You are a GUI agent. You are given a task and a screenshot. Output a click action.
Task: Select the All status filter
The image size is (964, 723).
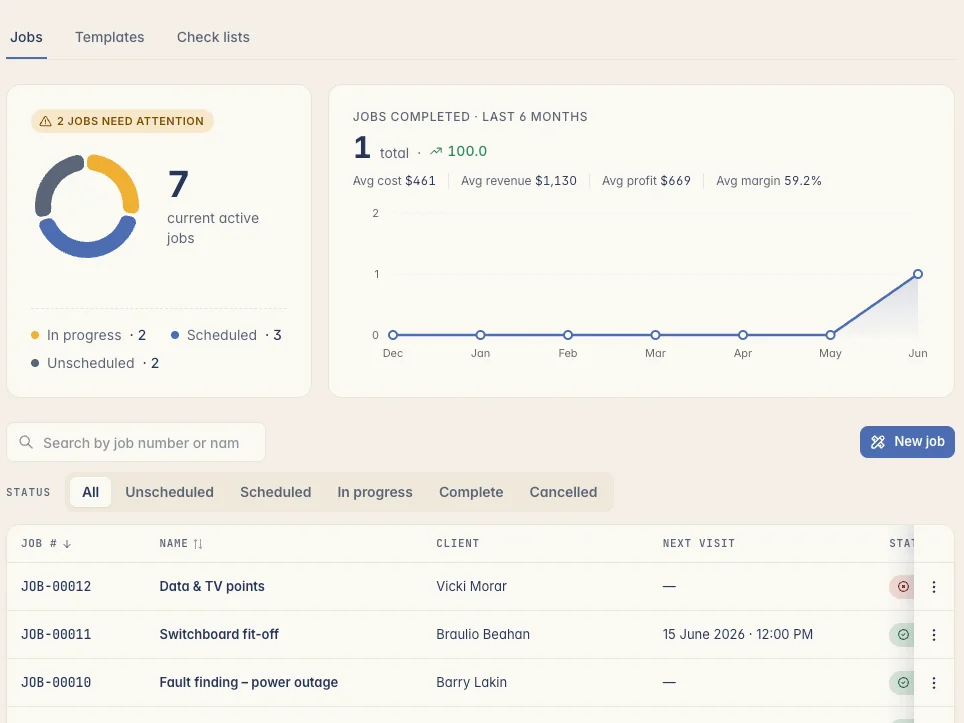[90, 492]
